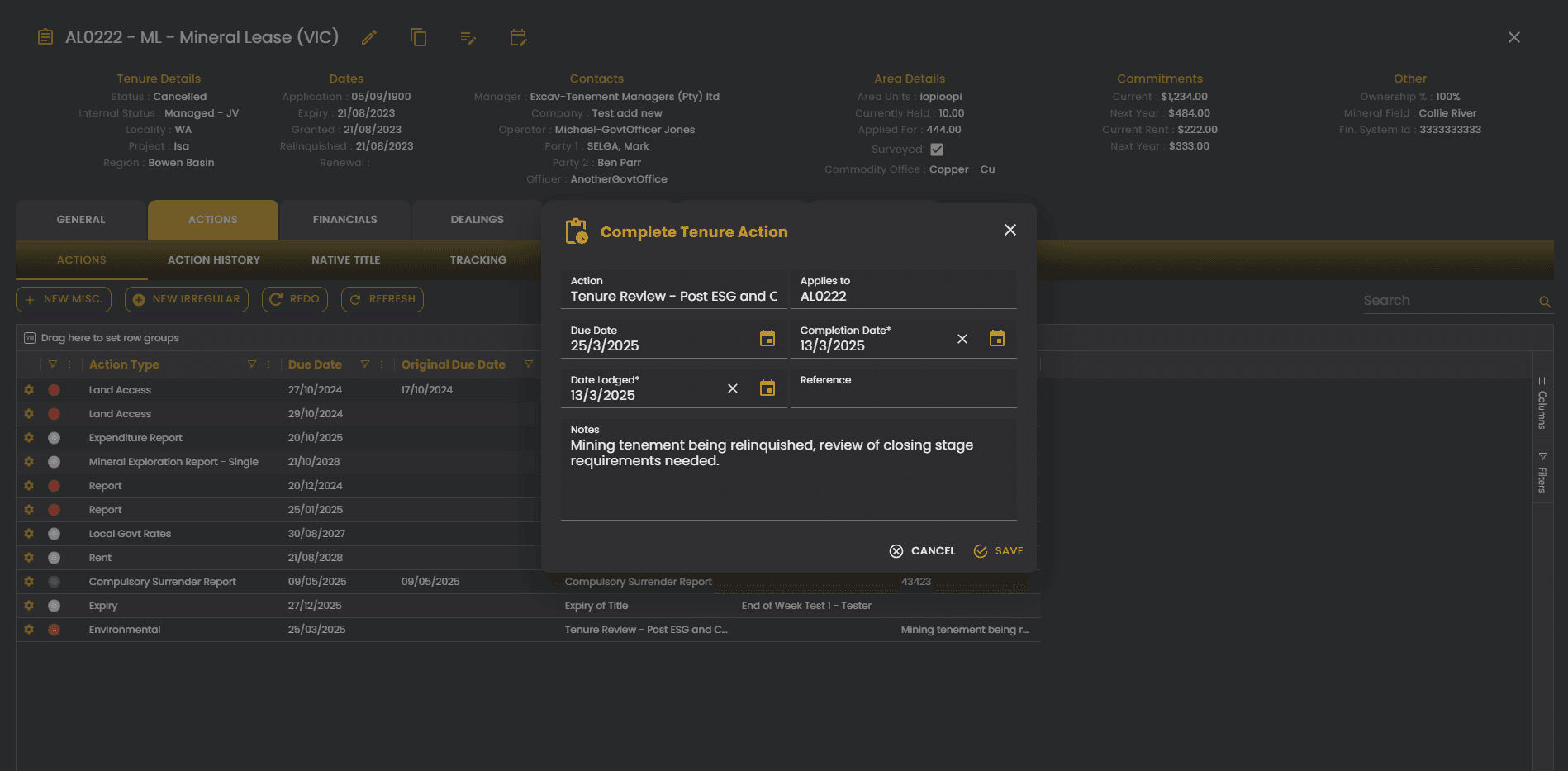
Task: Open Due Date column options menu
Action: tap(382, 364)
